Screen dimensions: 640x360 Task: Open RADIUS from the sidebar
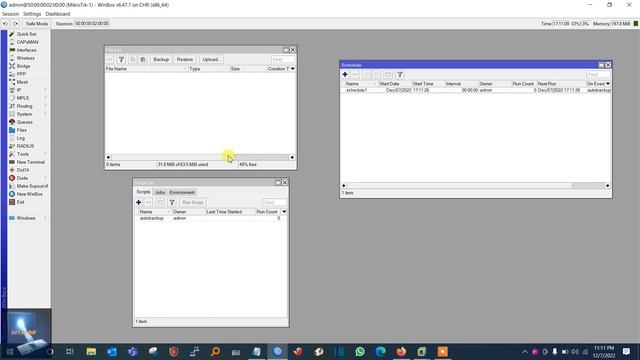click(x=25, y=146)
